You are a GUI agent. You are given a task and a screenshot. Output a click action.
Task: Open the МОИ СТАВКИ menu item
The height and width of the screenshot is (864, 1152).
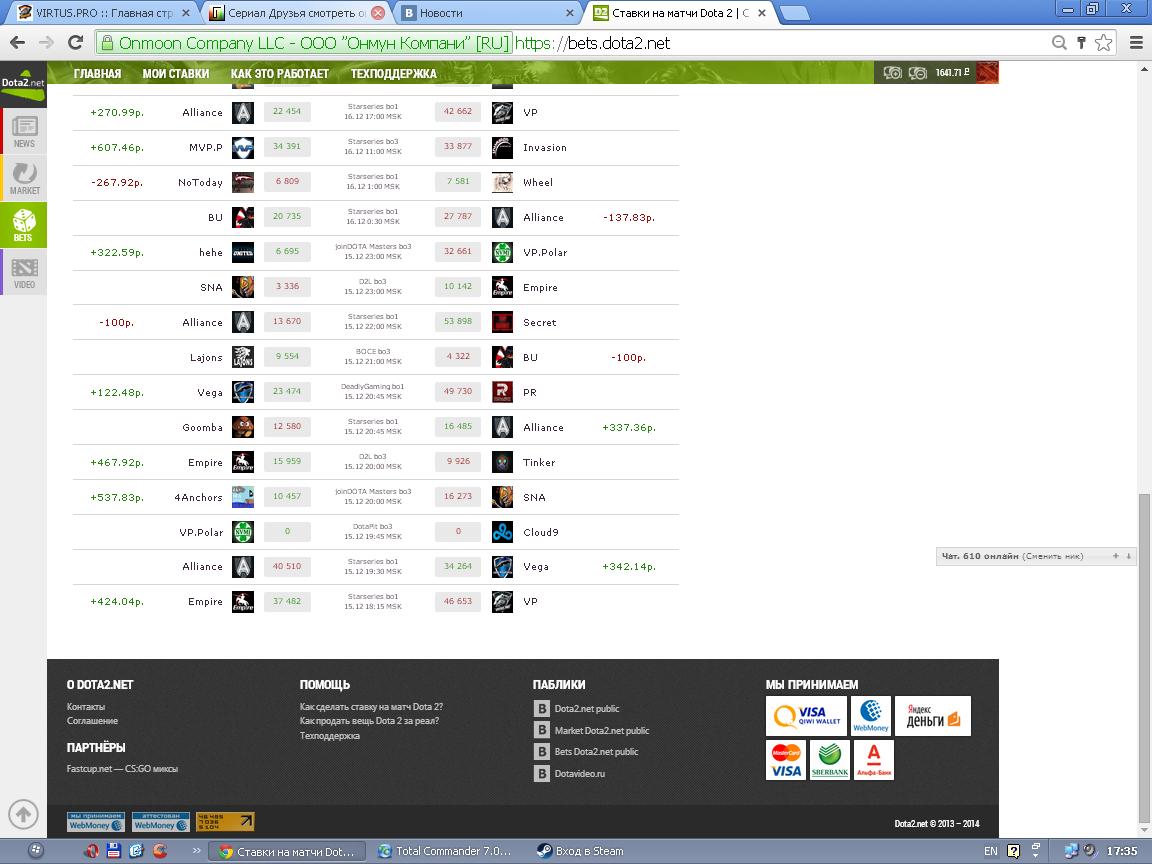tap(176, 73)
